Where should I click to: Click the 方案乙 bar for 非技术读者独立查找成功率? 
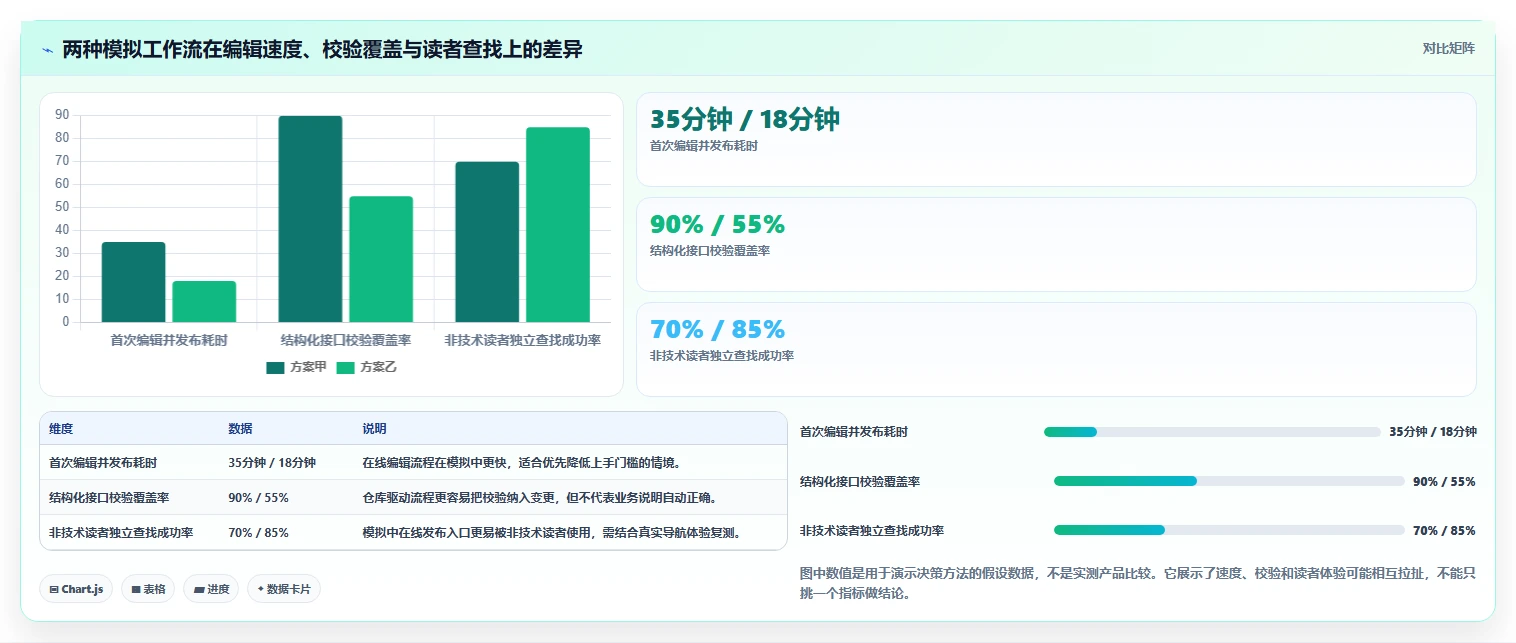coord(558,225)
